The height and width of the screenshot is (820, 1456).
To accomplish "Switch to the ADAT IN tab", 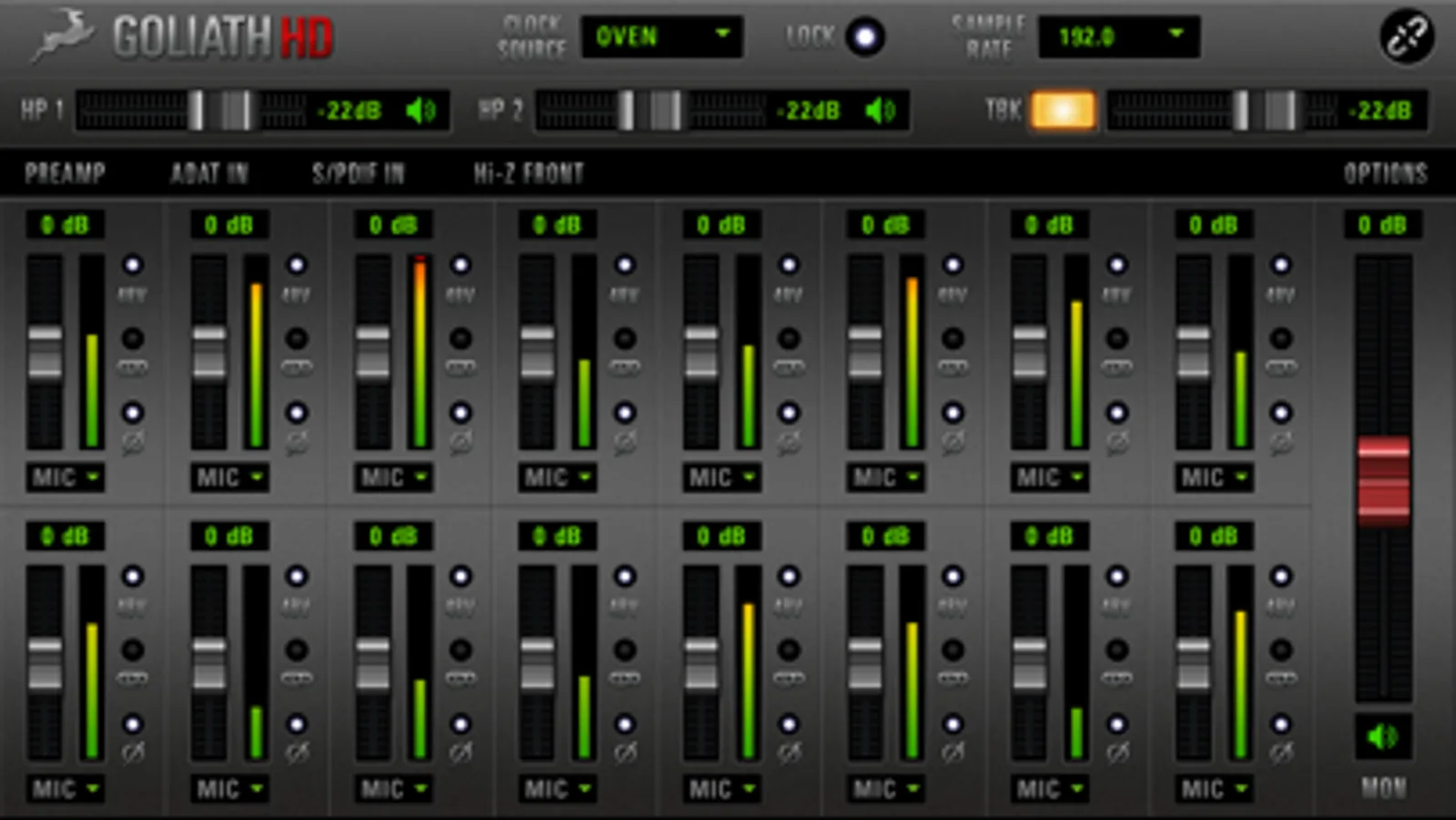I will tap(209, 173).
